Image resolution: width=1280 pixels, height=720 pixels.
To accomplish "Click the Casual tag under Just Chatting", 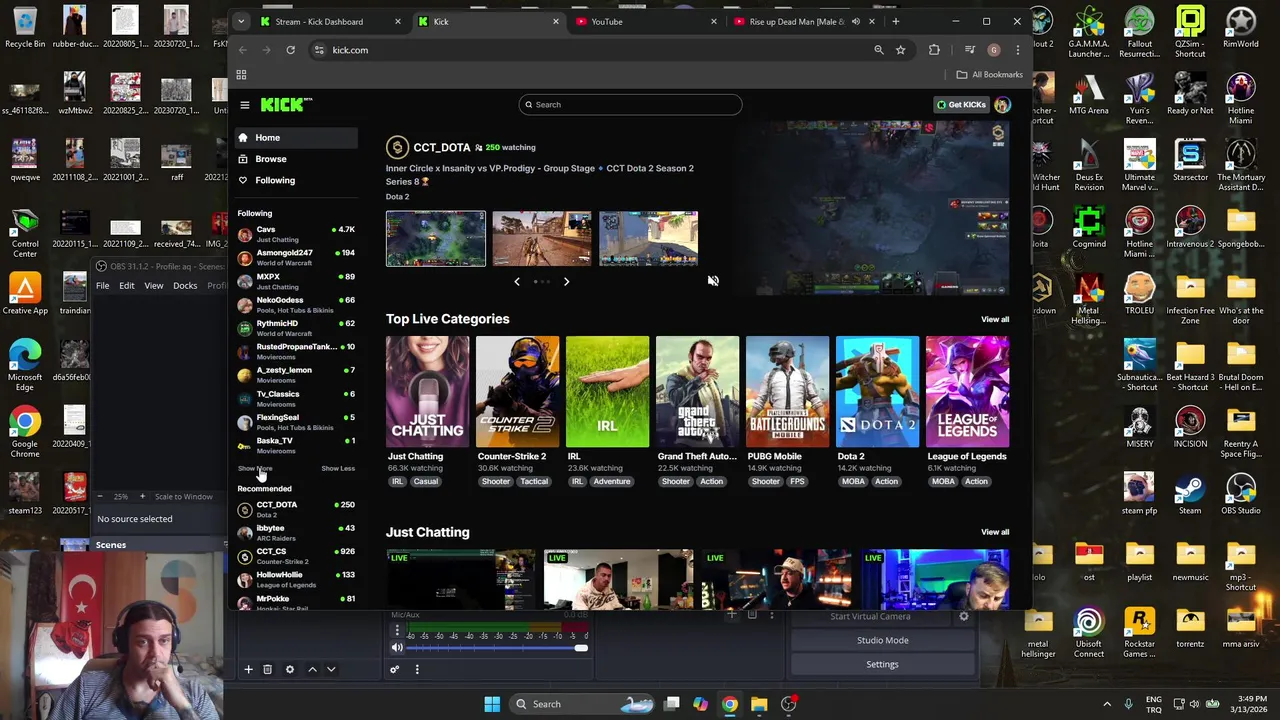I will tap(426, 482).
